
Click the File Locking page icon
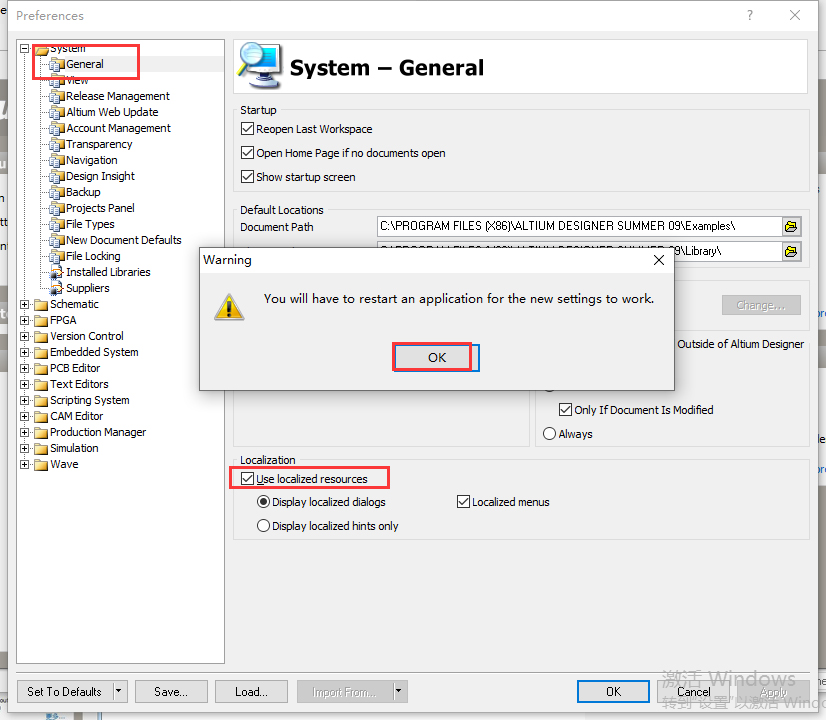click(x=56, y=257)
